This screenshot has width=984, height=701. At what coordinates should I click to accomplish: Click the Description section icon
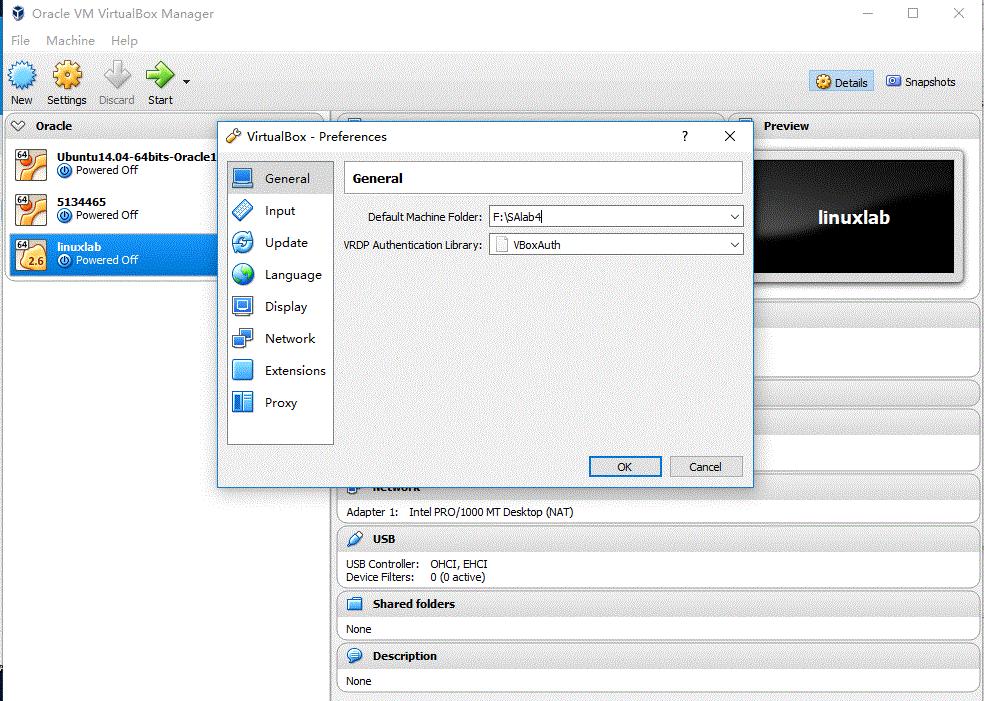(x=355, y=656)
